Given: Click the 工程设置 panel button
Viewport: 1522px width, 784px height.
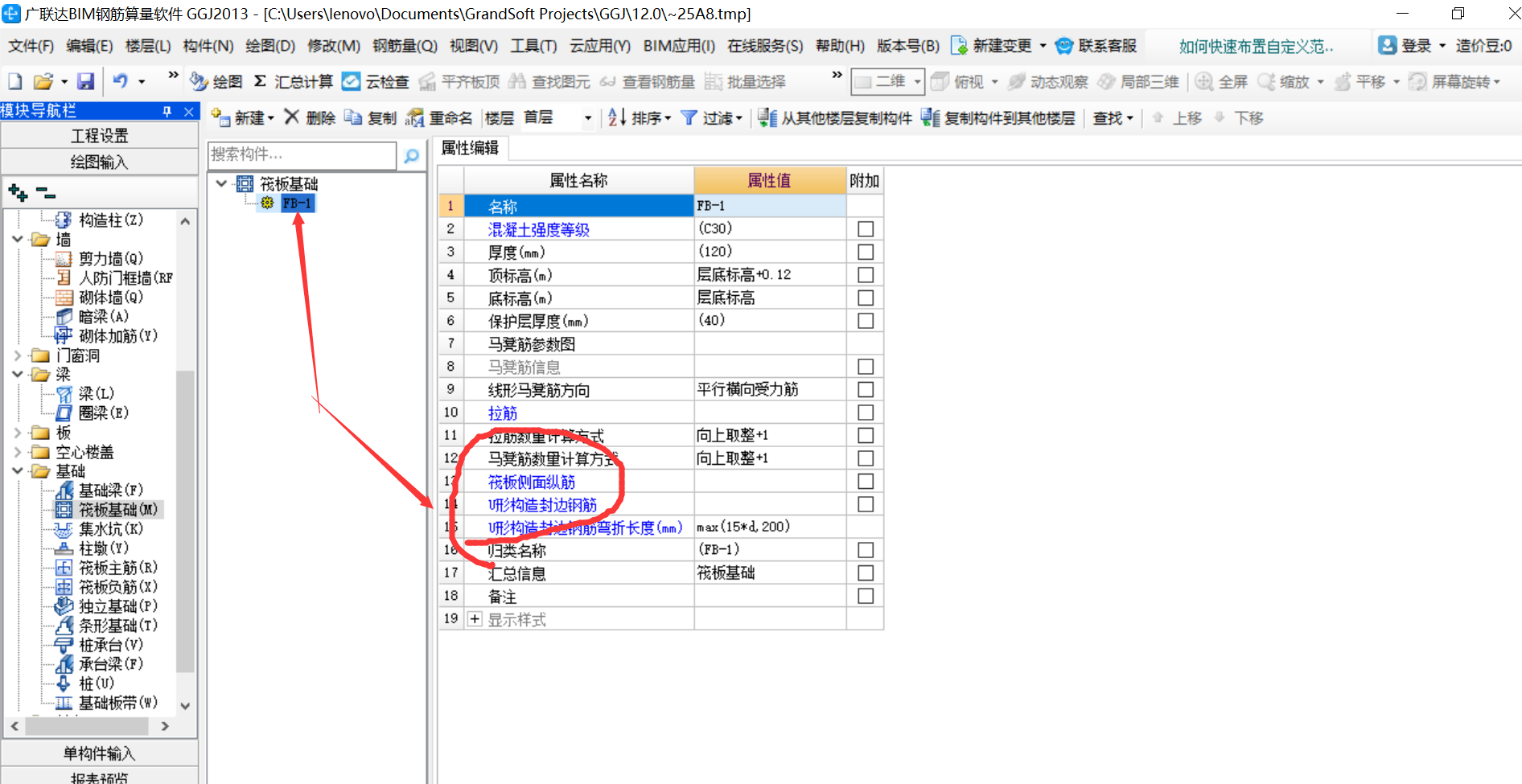Looking at the screenshot, I should [x=100, y=136].
